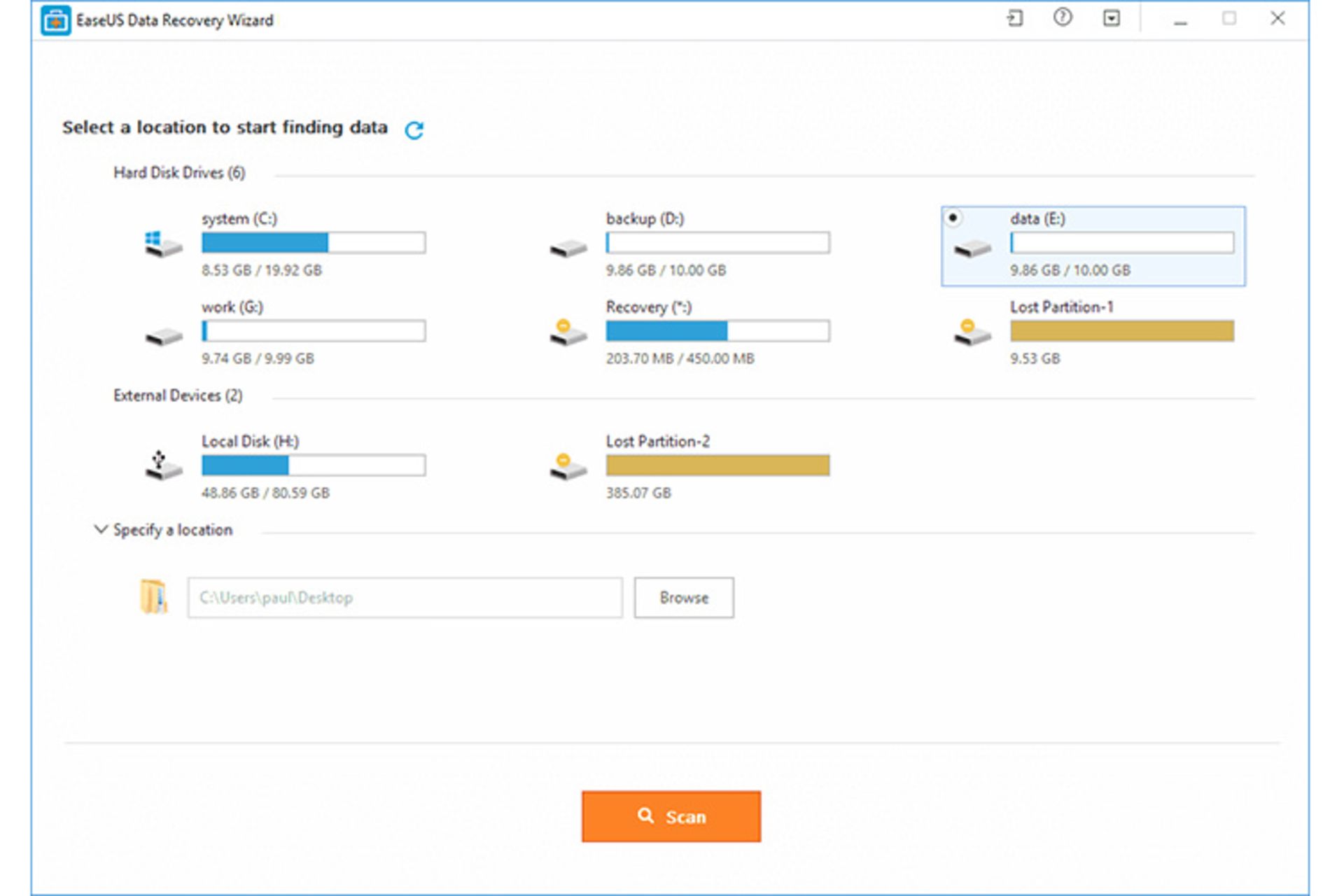The image size is (1344, 896).
Task: Click backup (D:) usage bar
Action: [x=718, y=243]
